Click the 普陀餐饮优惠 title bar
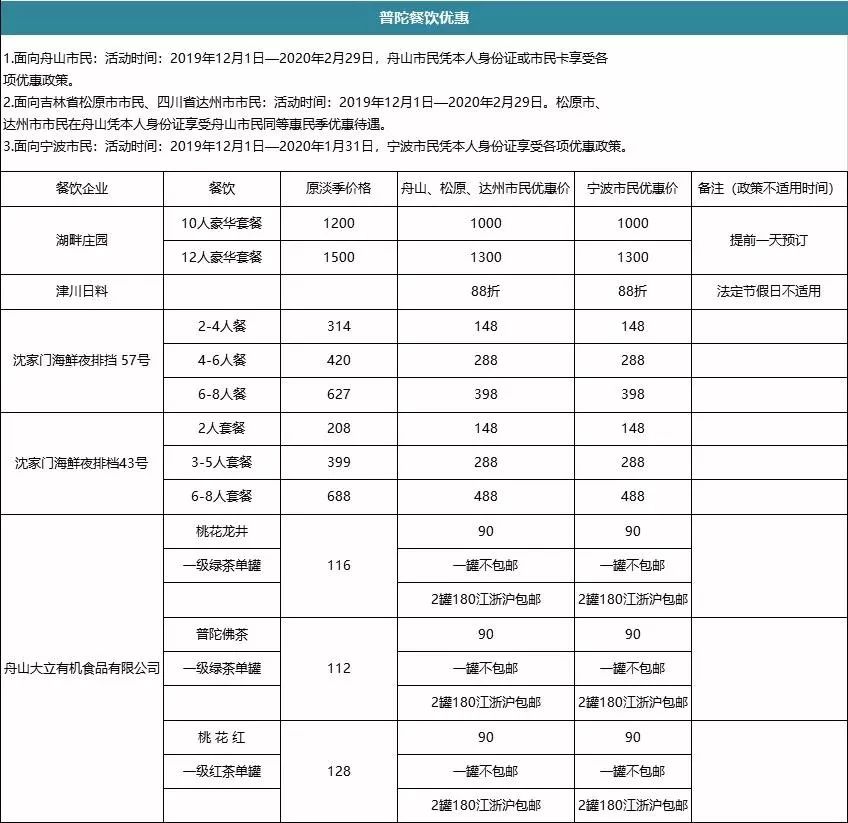Viewport: 848px width, 823px height. click(x=424, y=17)
